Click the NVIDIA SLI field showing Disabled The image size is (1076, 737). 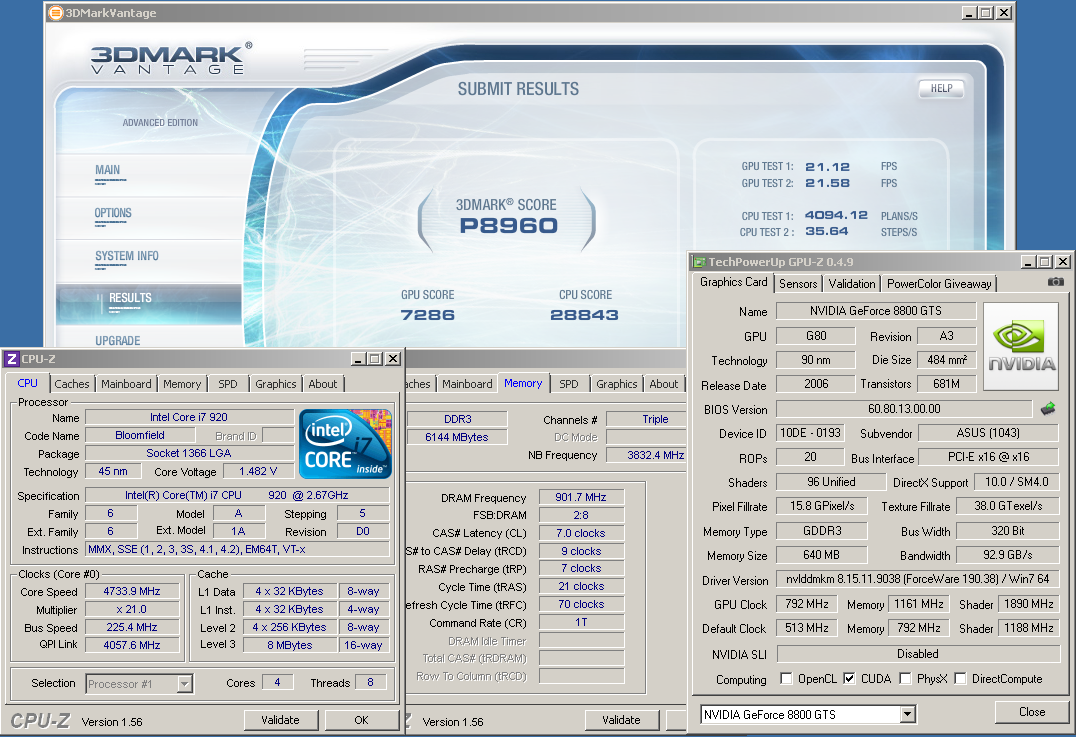(x=918, y=654)
